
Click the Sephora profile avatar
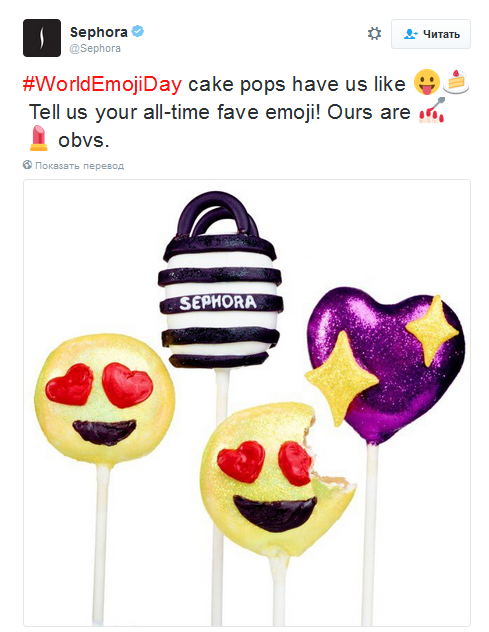pos(42,38)
